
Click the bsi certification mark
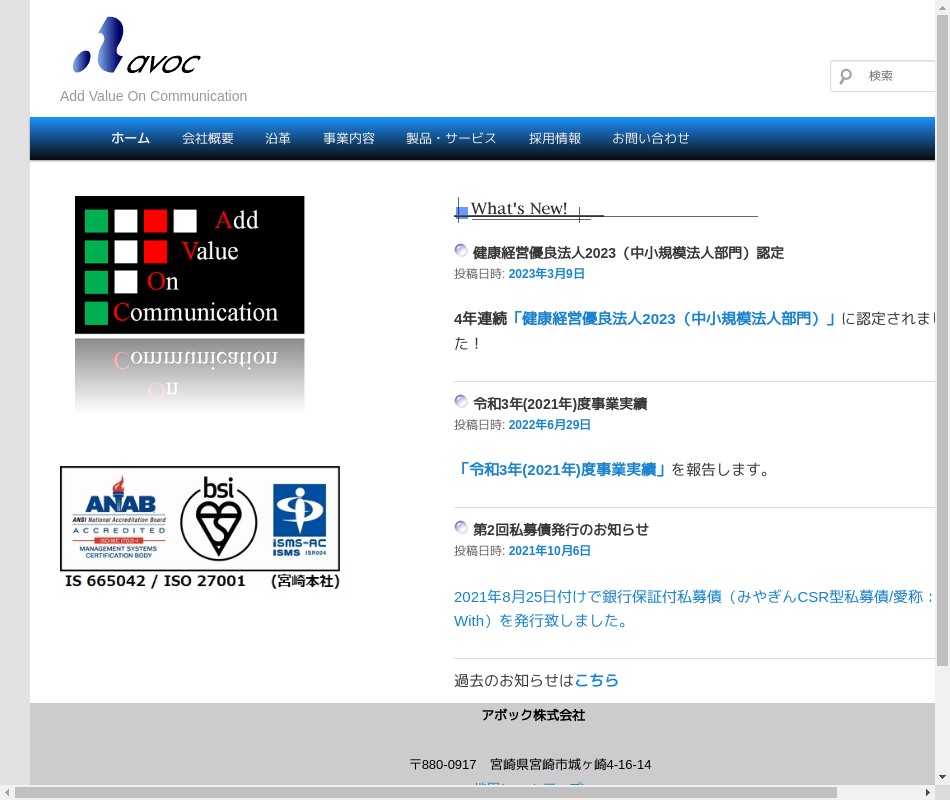click(218, 518)
